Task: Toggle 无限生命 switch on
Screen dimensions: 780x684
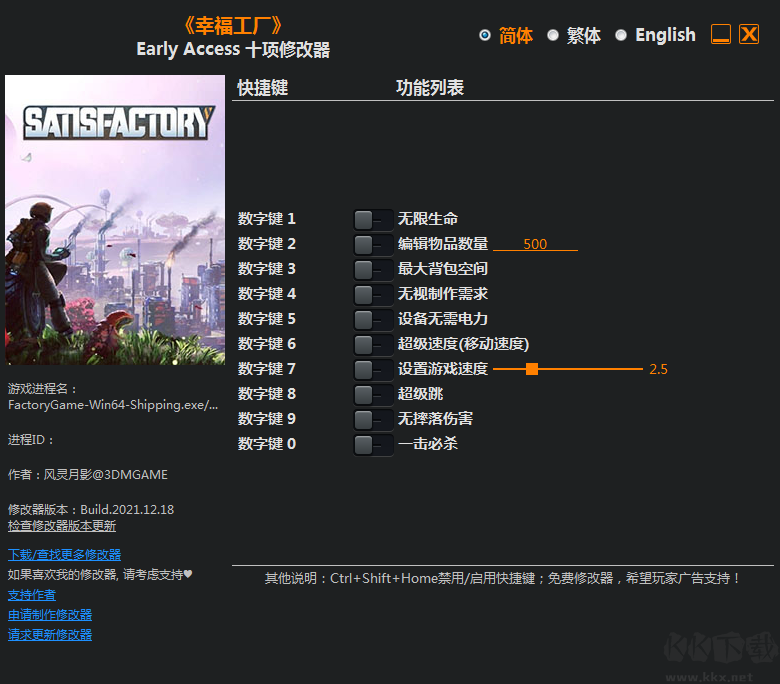Action: (373, 219)
